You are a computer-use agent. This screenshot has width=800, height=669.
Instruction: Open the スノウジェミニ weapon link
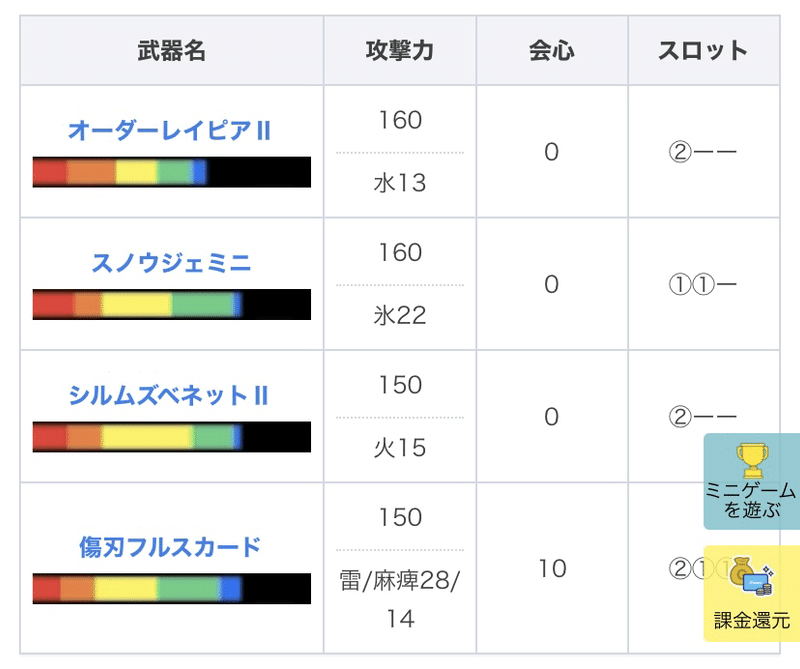point(171,263)
